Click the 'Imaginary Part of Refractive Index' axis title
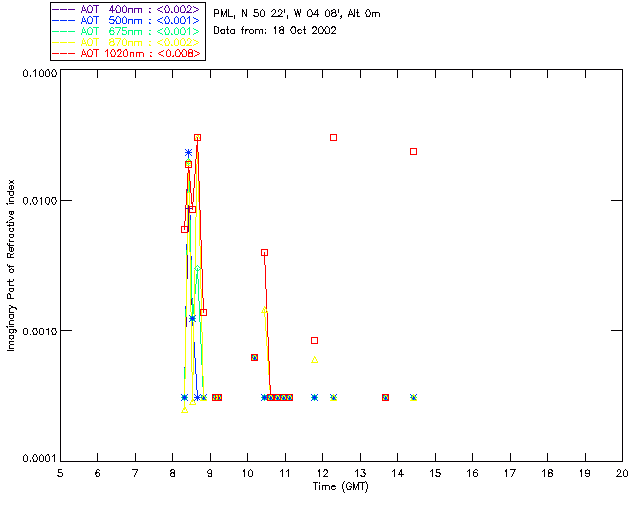The image size is (640, 512). pyautogui.click(x=11, y=265)
